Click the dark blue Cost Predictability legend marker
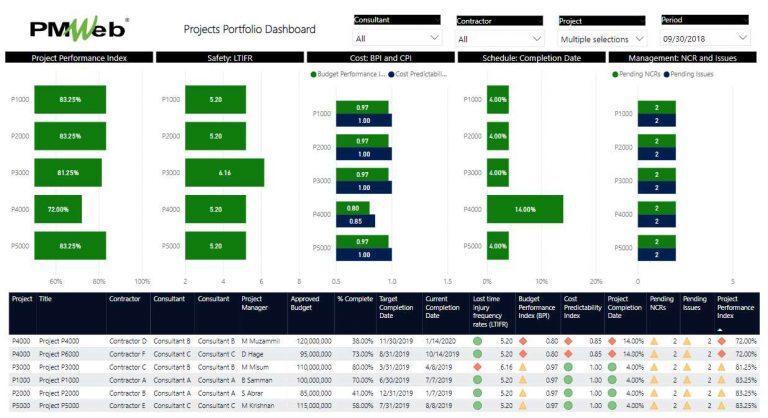Screen dimensions: 768x418 coord(391,74)
